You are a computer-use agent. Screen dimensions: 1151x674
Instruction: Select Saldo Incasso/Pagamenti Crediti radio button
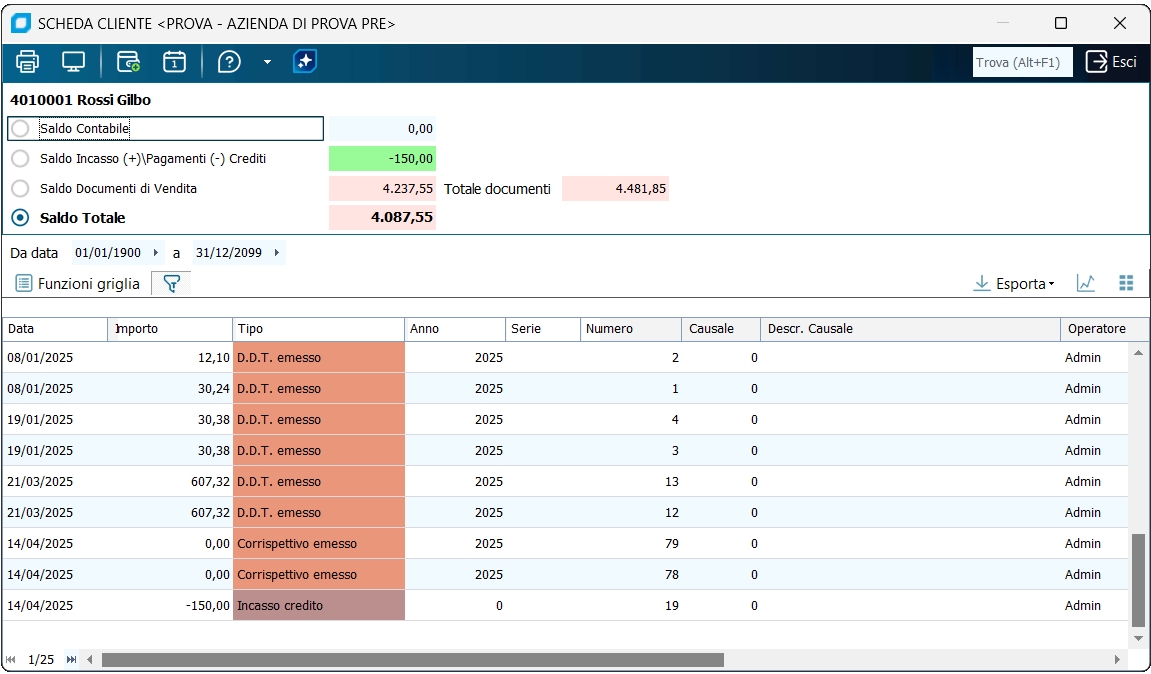(20, 159)
